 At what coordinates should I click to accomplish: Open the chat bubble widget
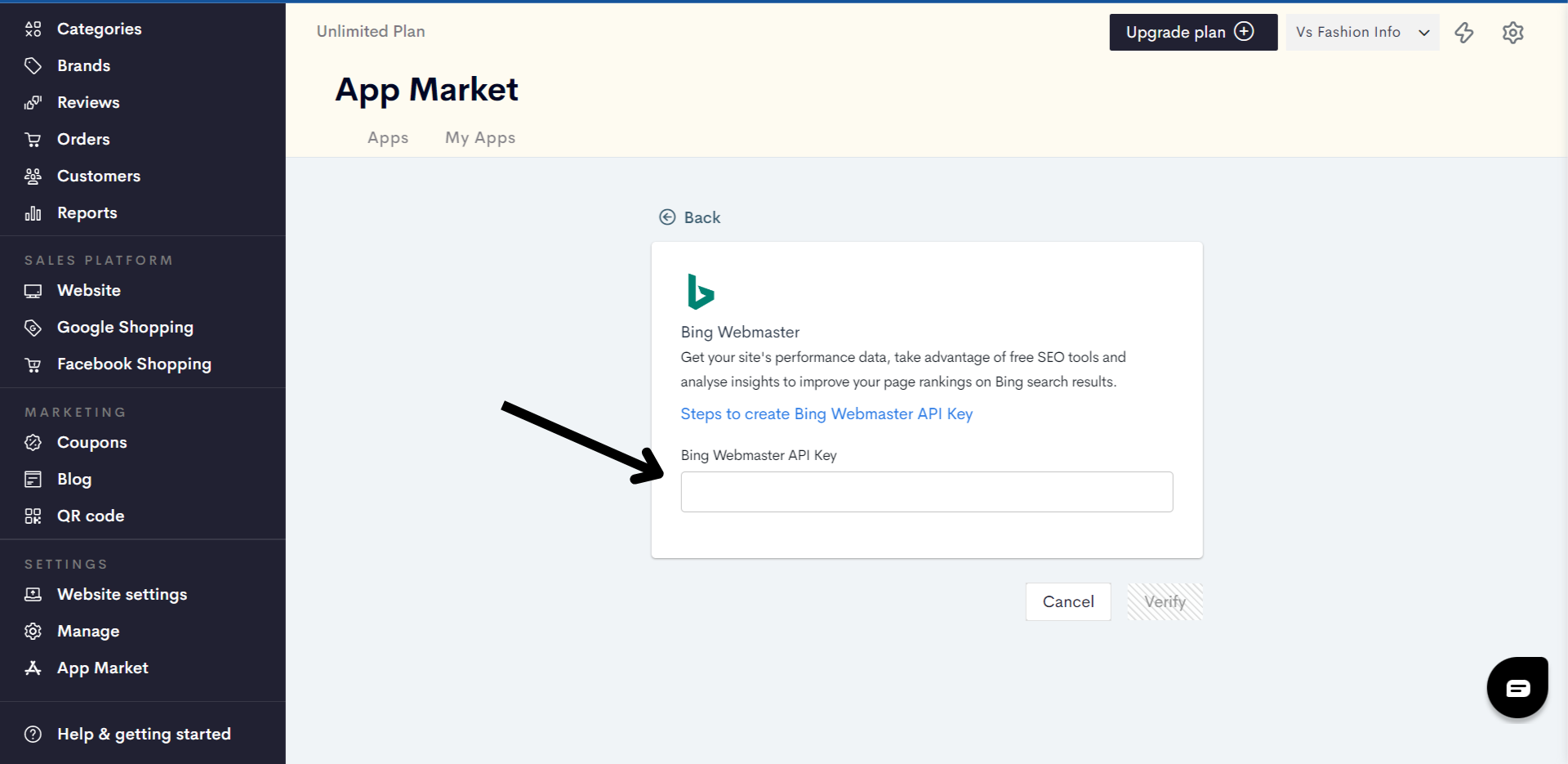pyautogui.click(x=1517, y=688)
